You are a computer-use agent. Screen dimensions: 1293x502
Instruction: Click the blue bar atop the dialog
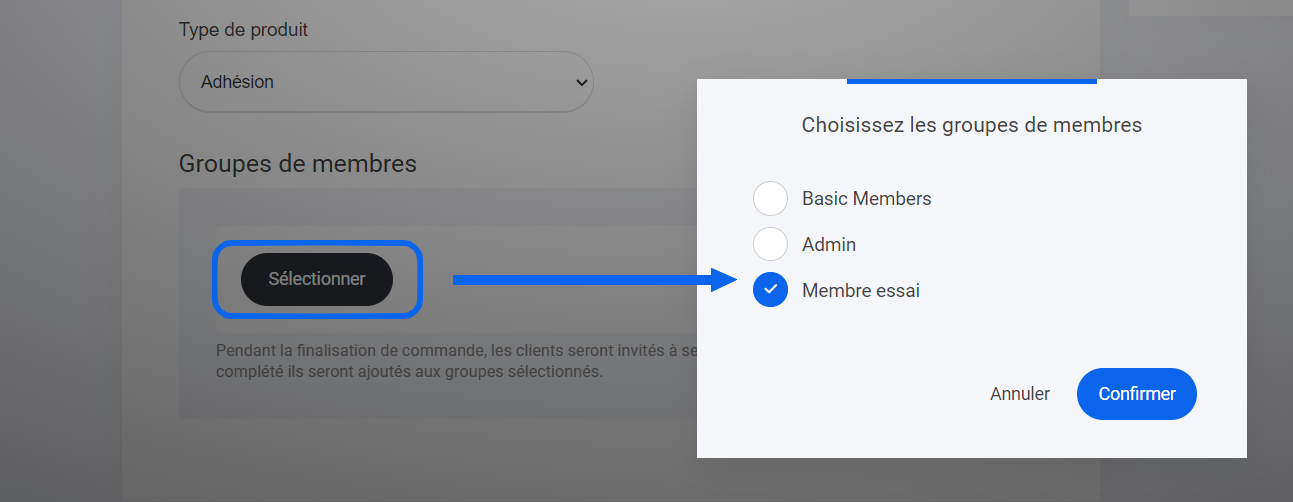coord(971,80)
